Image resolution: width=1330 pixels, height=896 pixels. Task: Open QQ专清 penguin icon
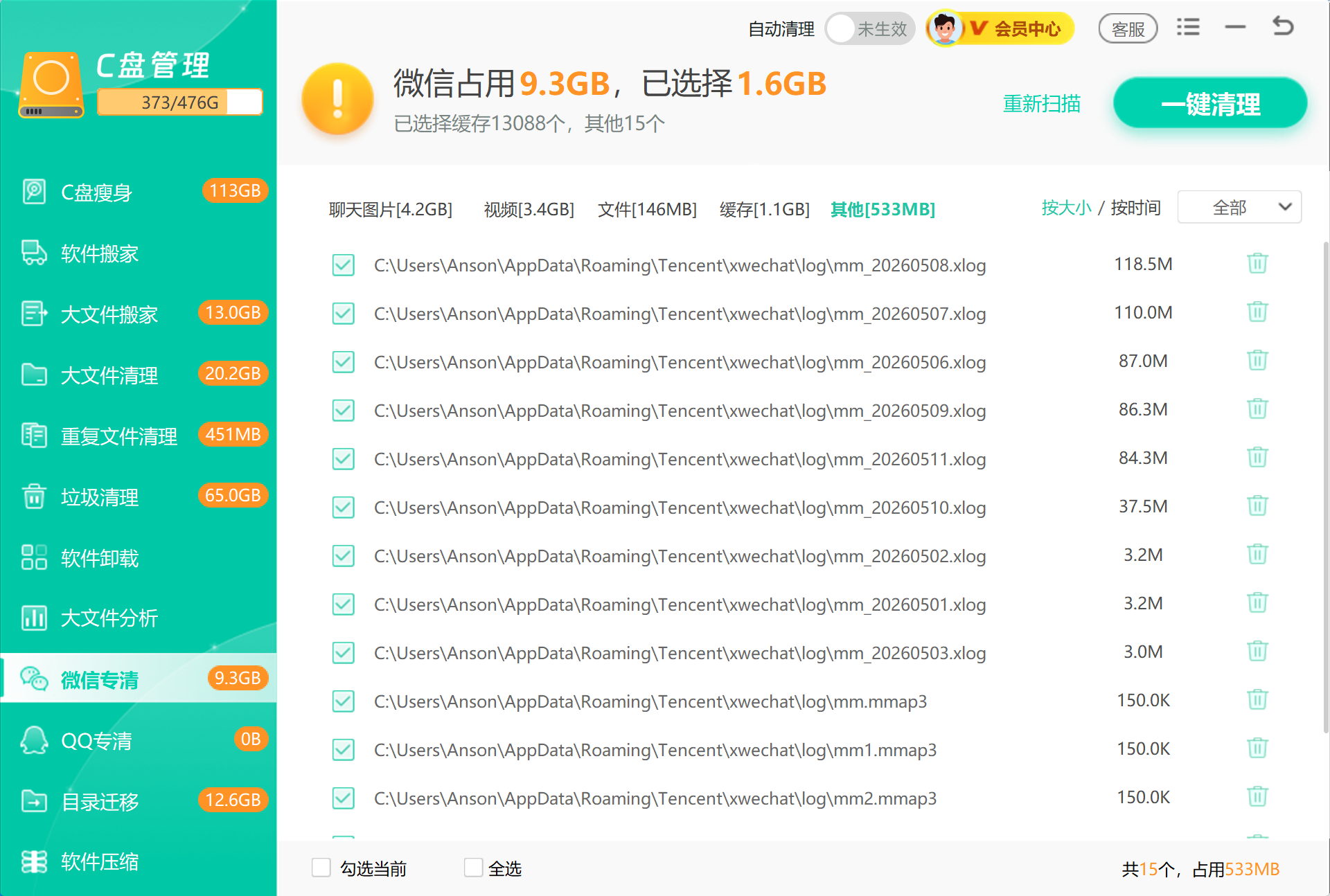pos(34,740)
